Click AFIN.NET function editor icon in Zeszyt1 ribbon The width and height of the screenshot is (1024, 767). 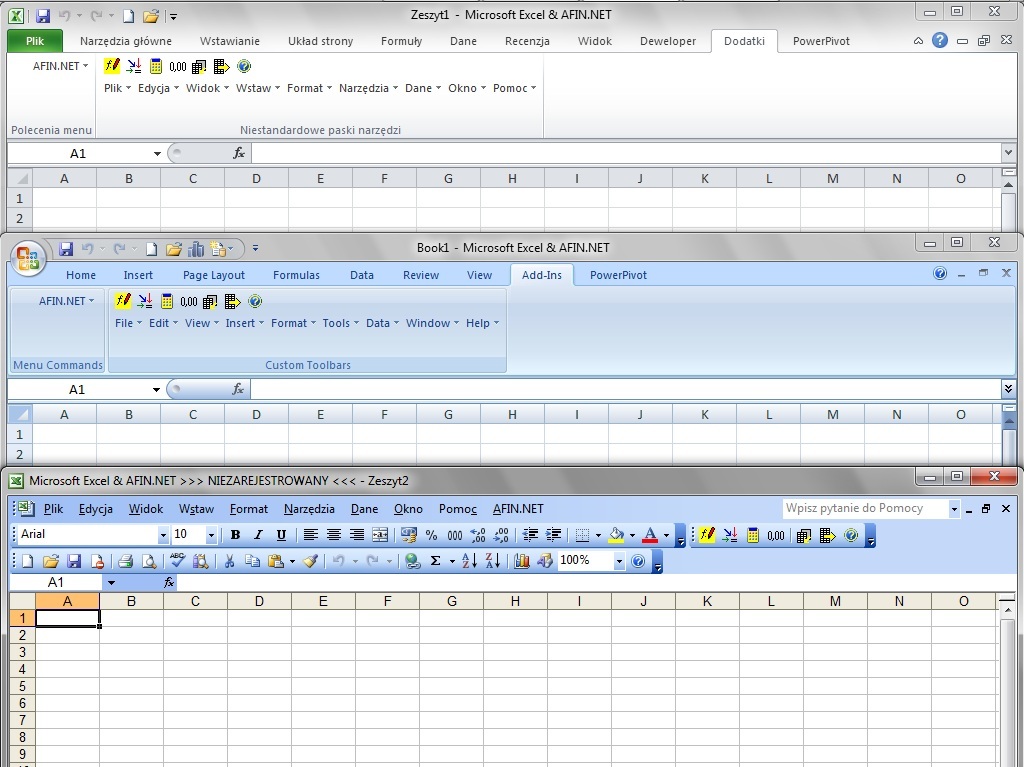tap(112, 66)
